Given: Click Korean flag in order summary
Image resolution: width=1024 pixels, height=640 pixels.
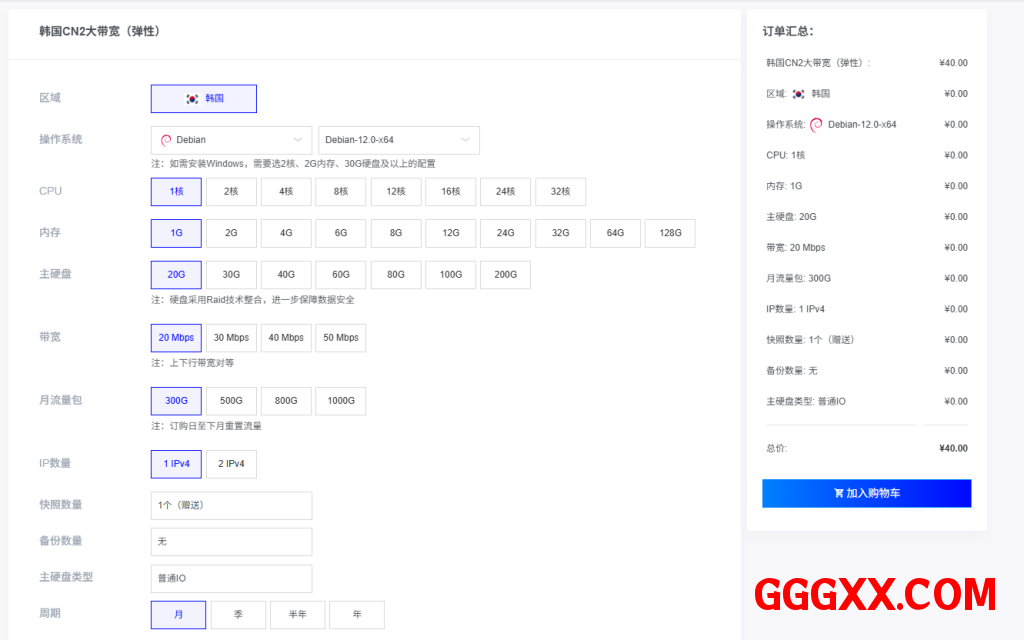Looking at the screenshot, I should [798, 94].
